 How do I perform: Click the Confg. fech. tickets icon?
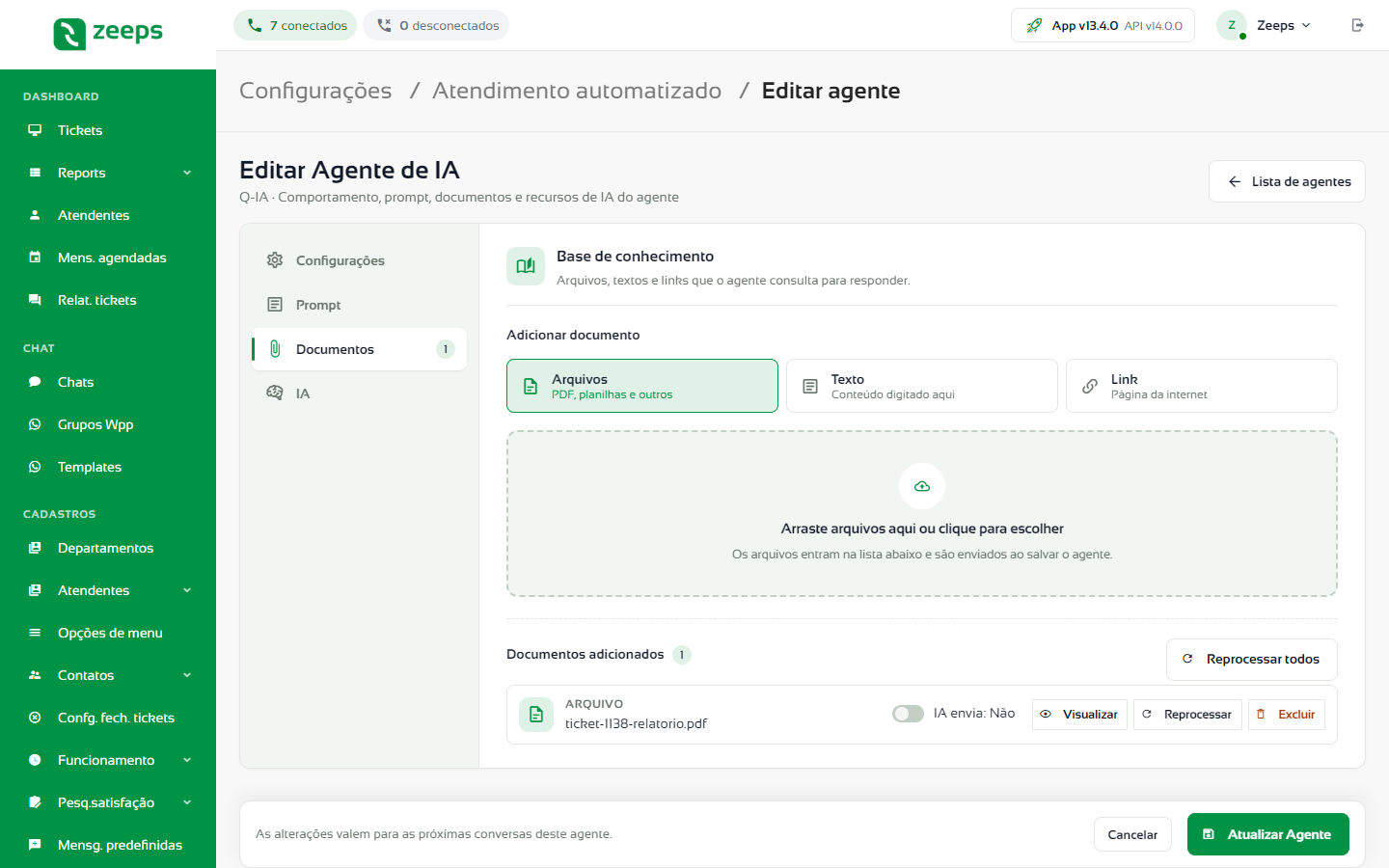coord(35,718)
